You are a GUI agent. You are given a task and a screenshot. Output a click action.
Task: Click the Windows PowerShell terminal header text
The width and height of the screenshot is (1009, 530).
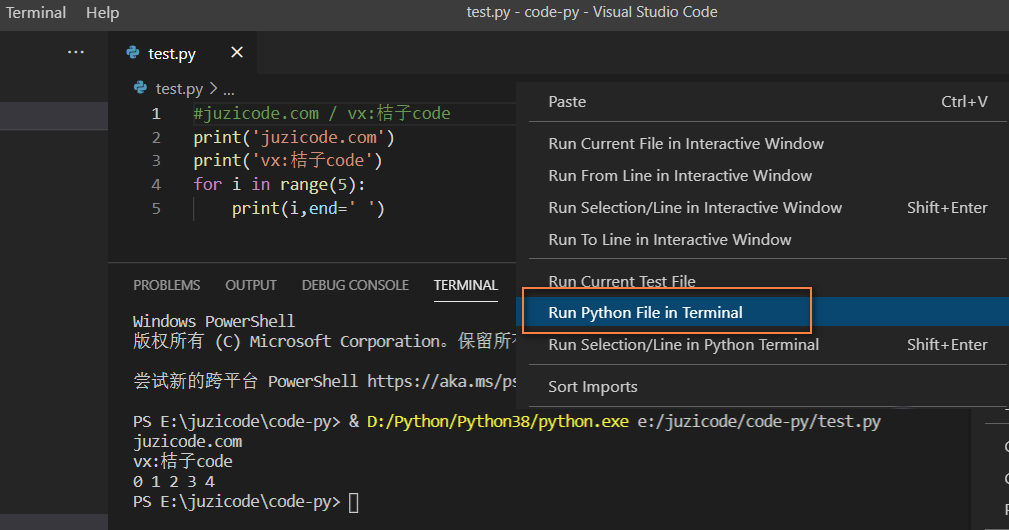[214, 321]
